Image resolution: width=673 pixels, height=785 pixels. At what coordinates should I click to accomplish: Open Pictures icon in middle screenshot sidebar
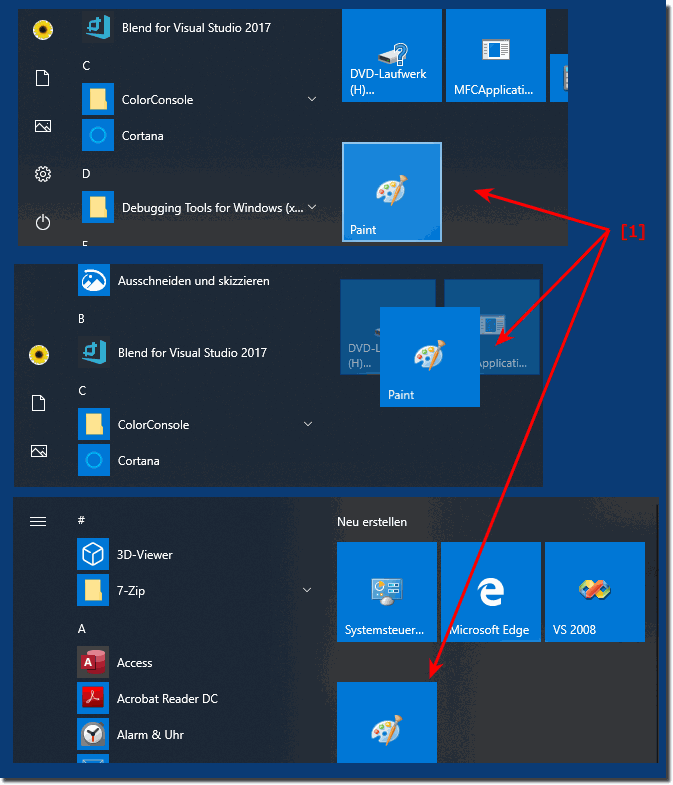pyautogui.click(x=39, y=451)
